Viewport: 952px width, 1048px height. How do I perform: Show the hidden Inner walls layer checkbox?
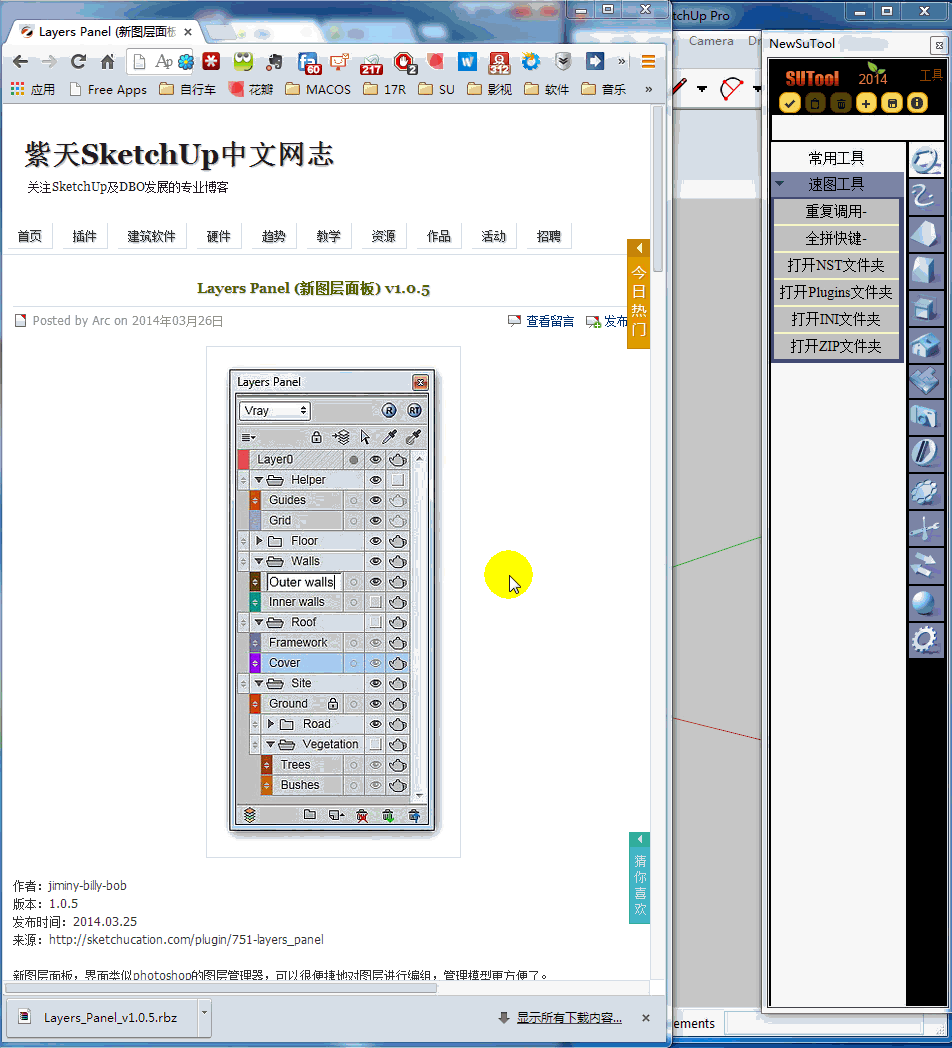tap(376, 602)
